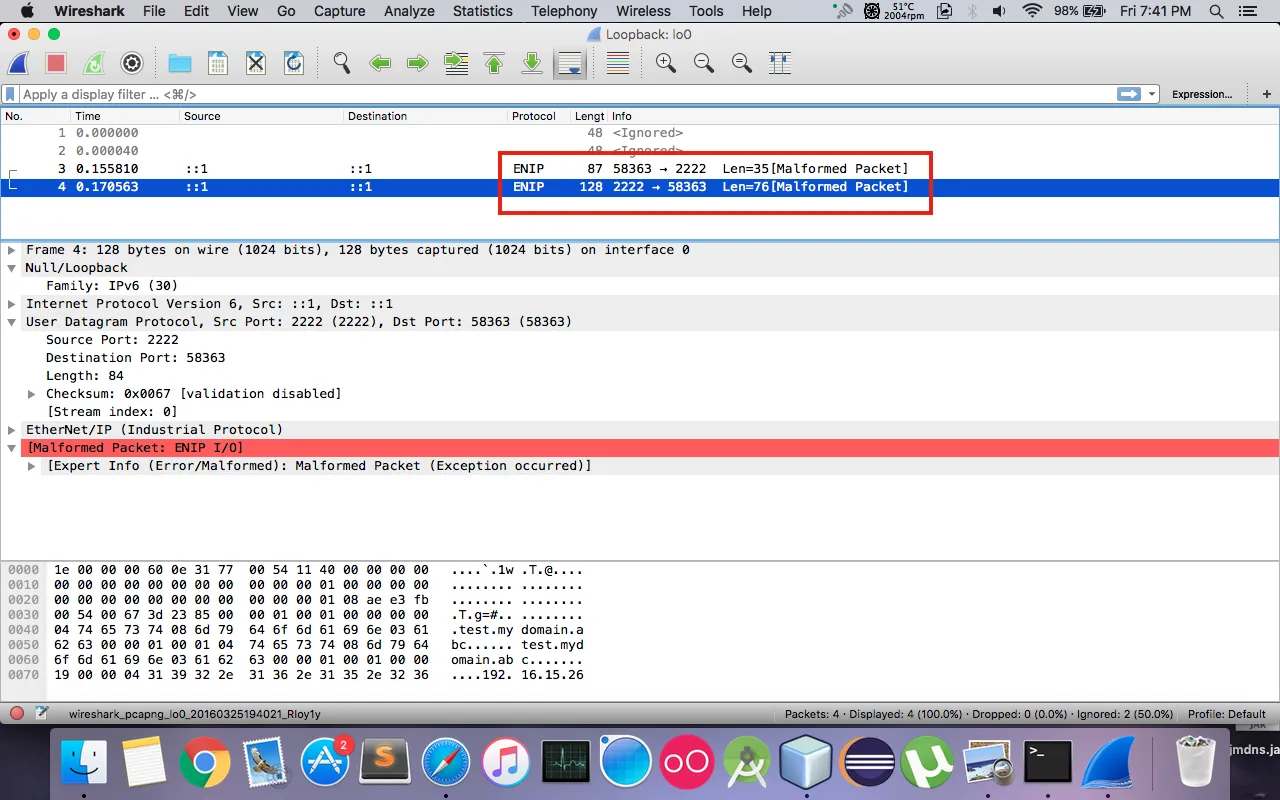Open the Wi-Fi menu bar icon

click(x=1031, y=11)
